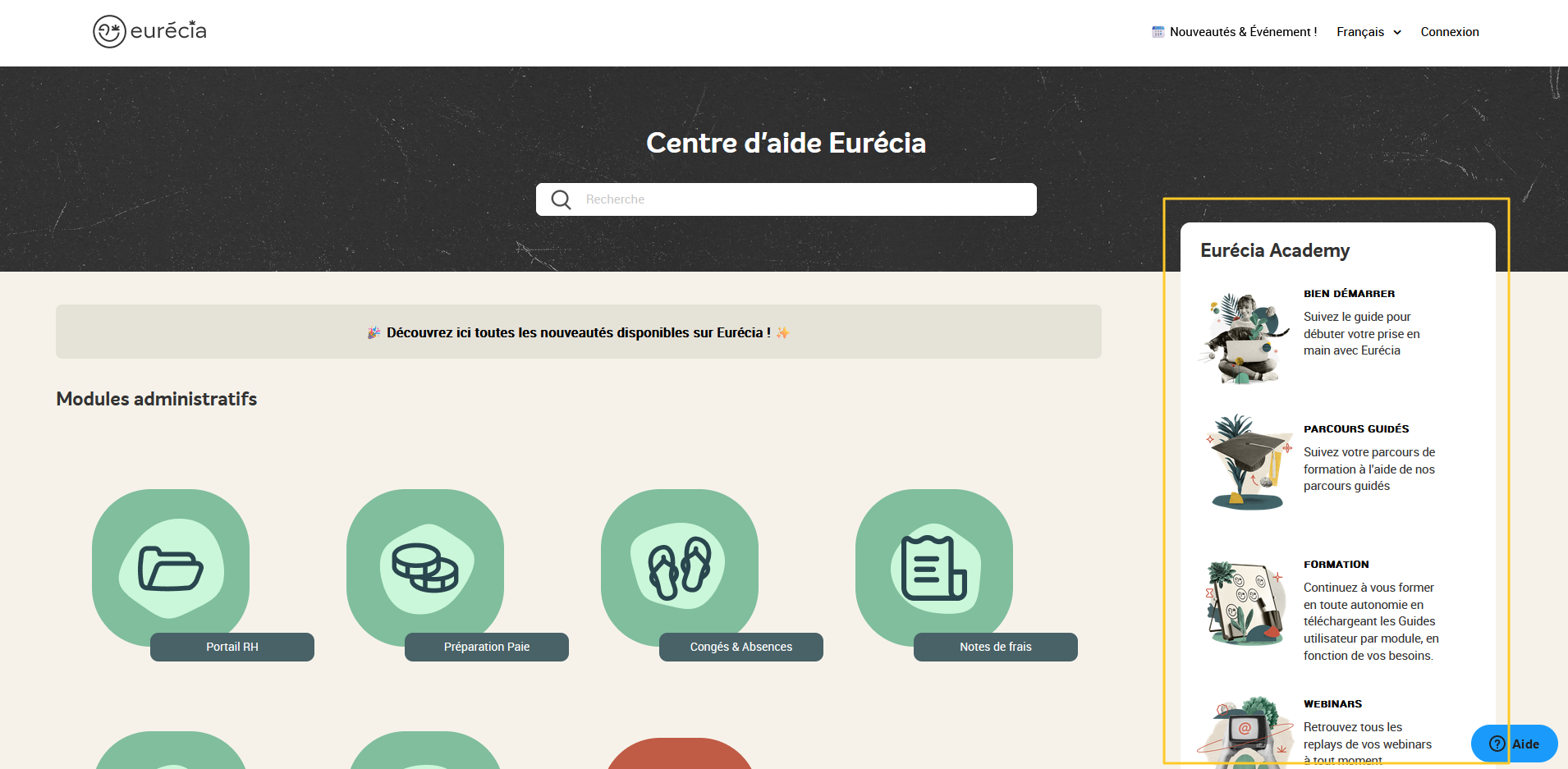Open the Préparation Paie coins icon

425,567
